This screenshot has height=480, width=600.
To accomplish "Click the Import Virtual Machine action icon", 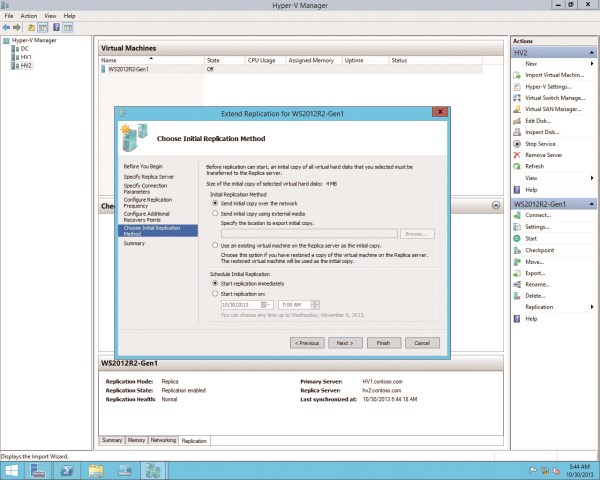I will [x=517, y=75].
